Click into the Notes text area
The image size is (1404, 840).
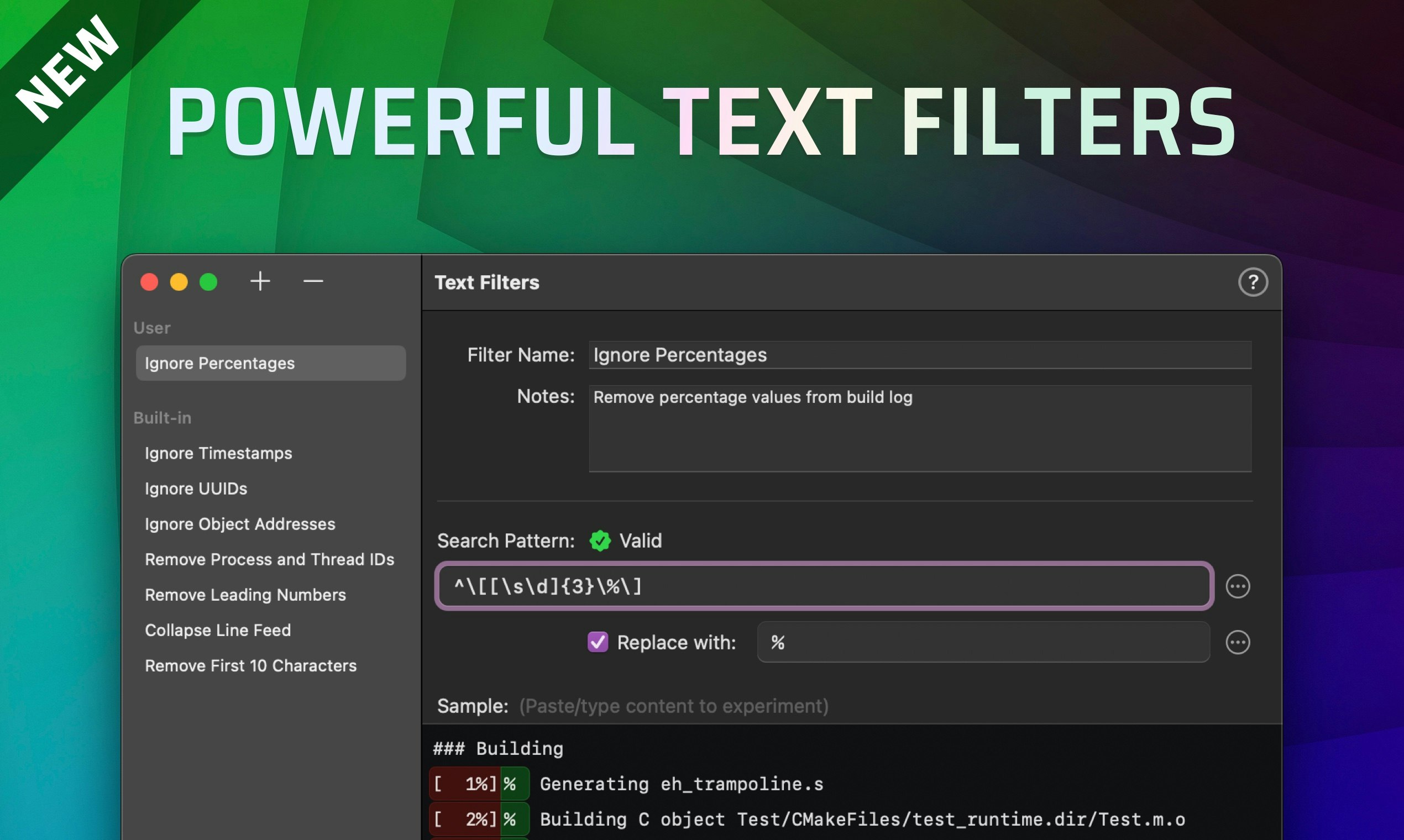coord(920,428)
